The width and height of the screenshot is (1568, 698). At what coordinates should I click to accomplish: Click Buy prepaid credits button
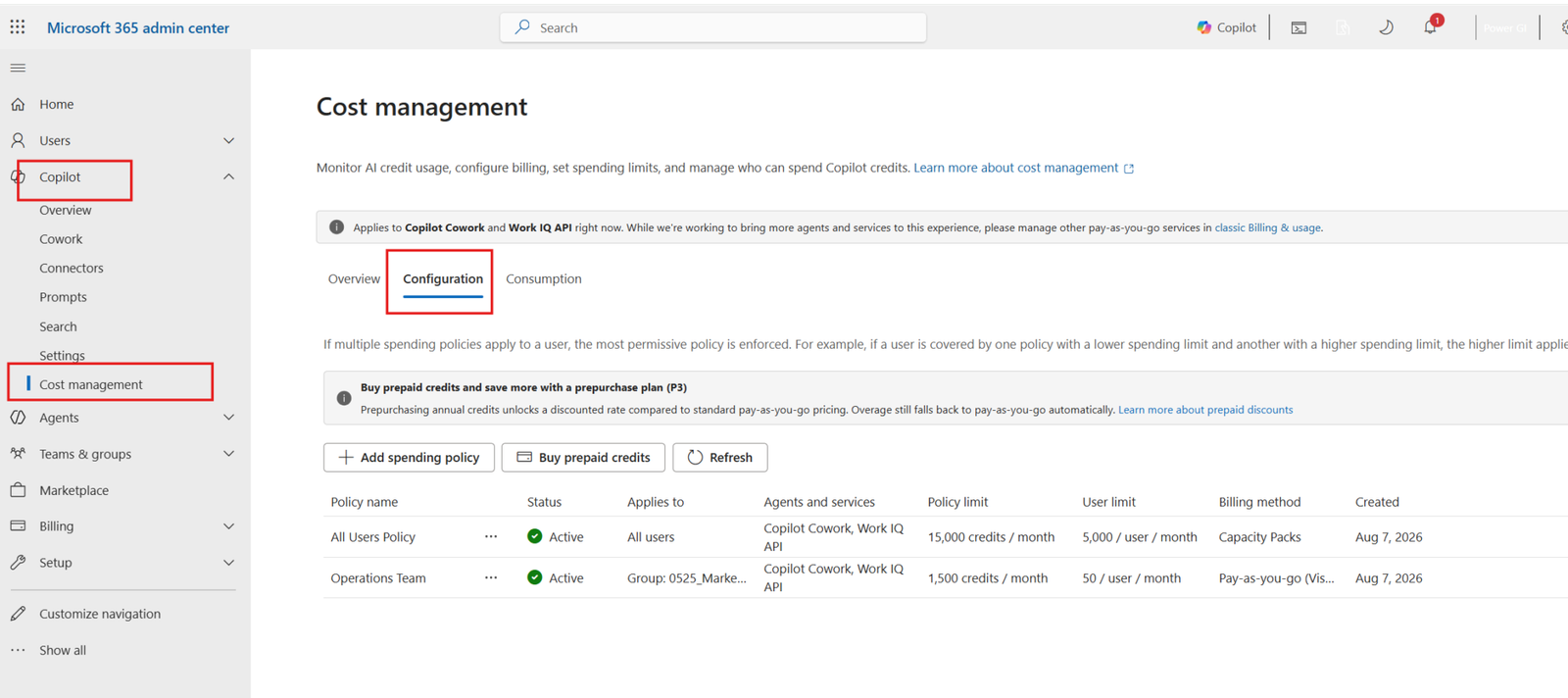click(x=583, y=457)
